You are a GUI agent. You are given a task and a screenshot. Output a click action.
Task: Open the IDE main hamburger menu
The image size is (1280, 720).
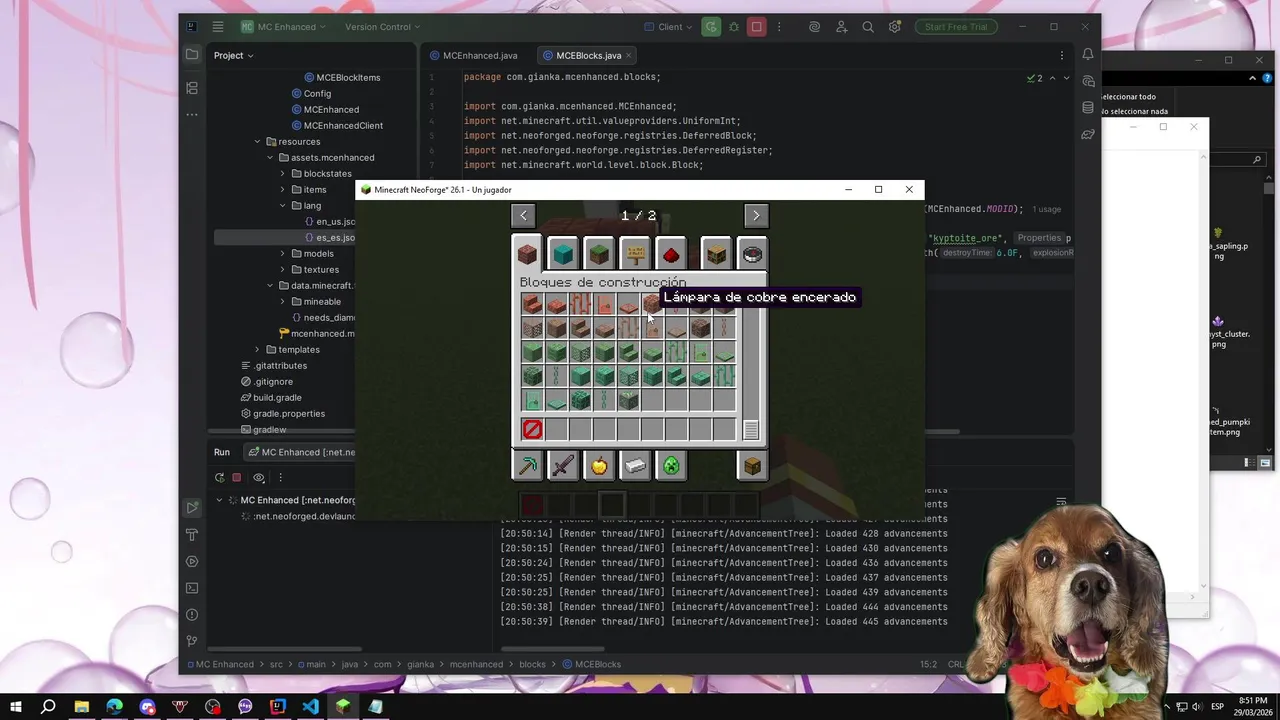(218, 27)
